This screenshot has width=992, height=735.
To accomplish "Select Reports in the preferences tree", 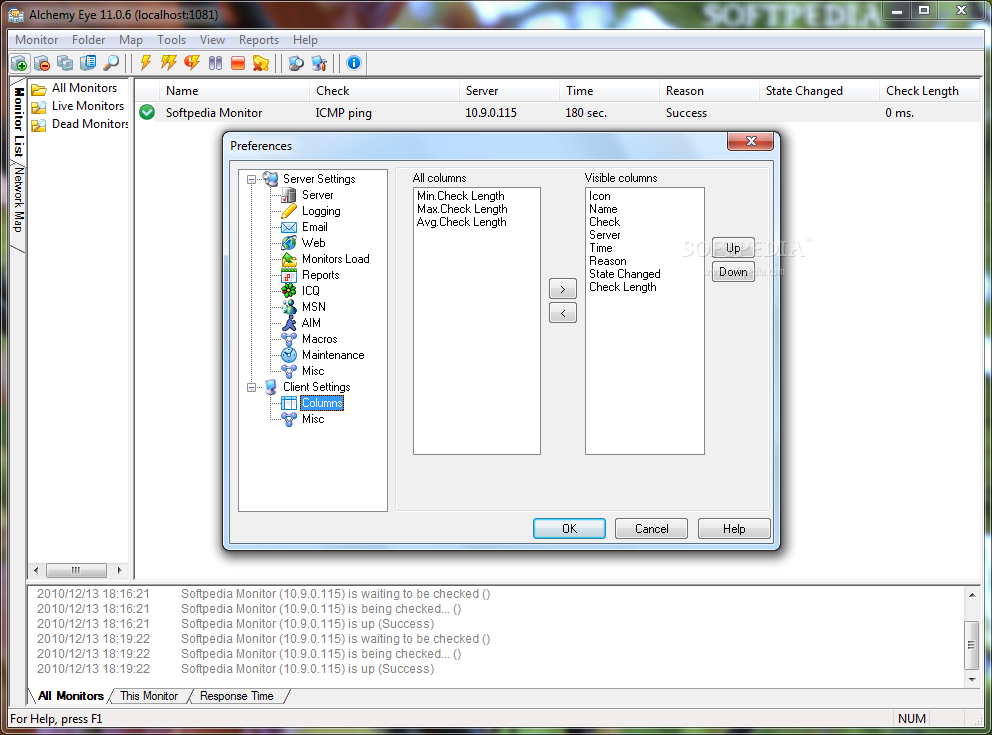I will 320,275.
